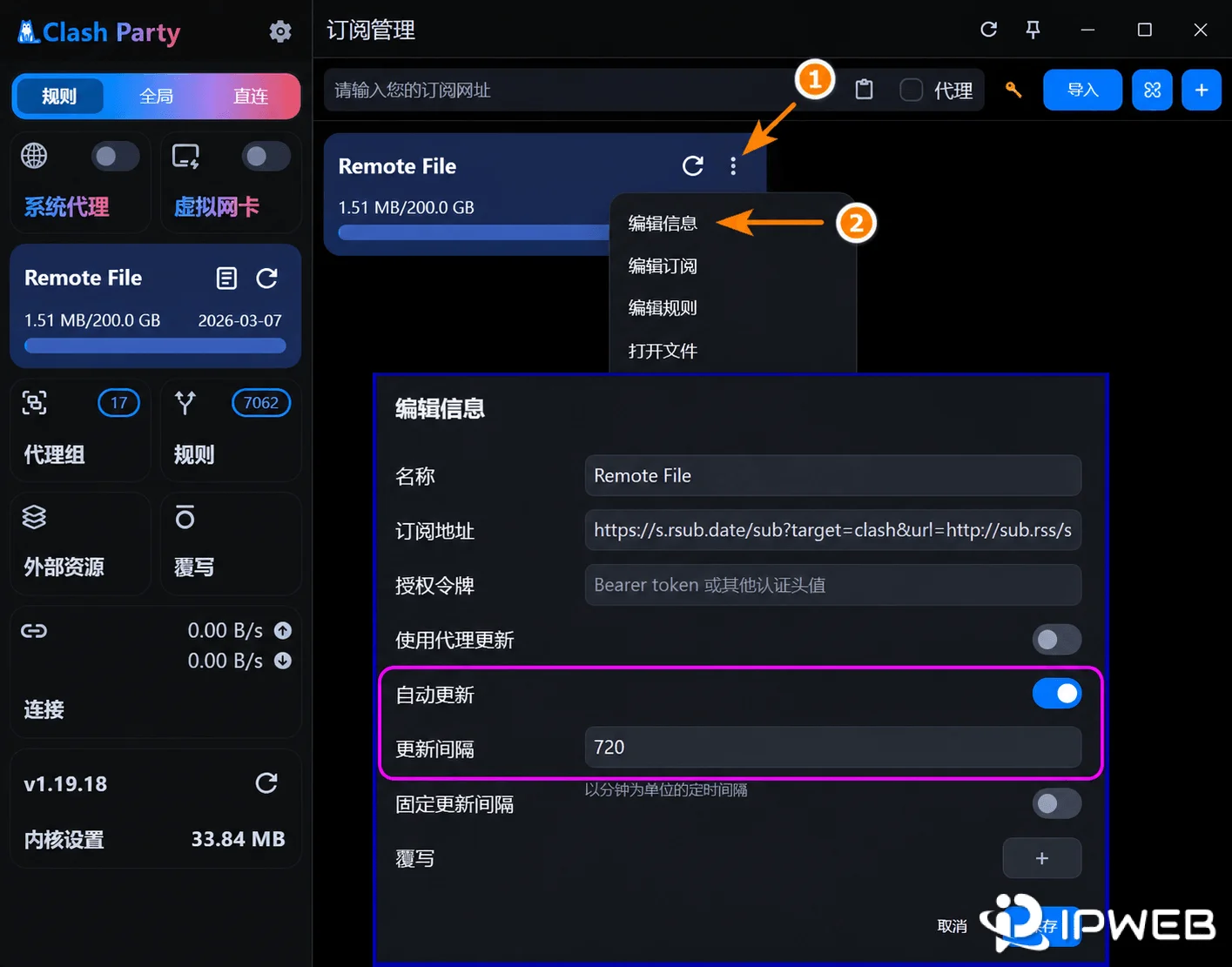The height and width of the screenshot is (967, 1232).
Task: Click the 2026-03-07 date in sidebar
Action: click(x=239, y=320)
